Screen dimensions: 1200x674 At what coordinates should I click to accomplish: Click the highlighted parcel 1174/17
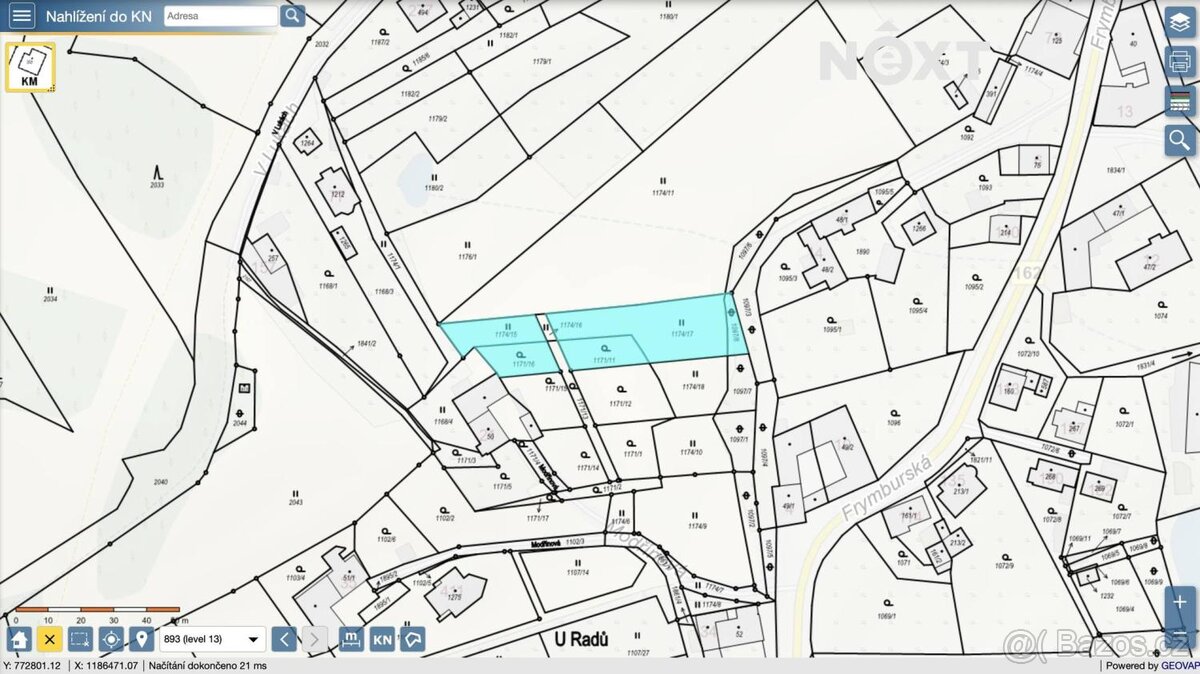(681, 334)
